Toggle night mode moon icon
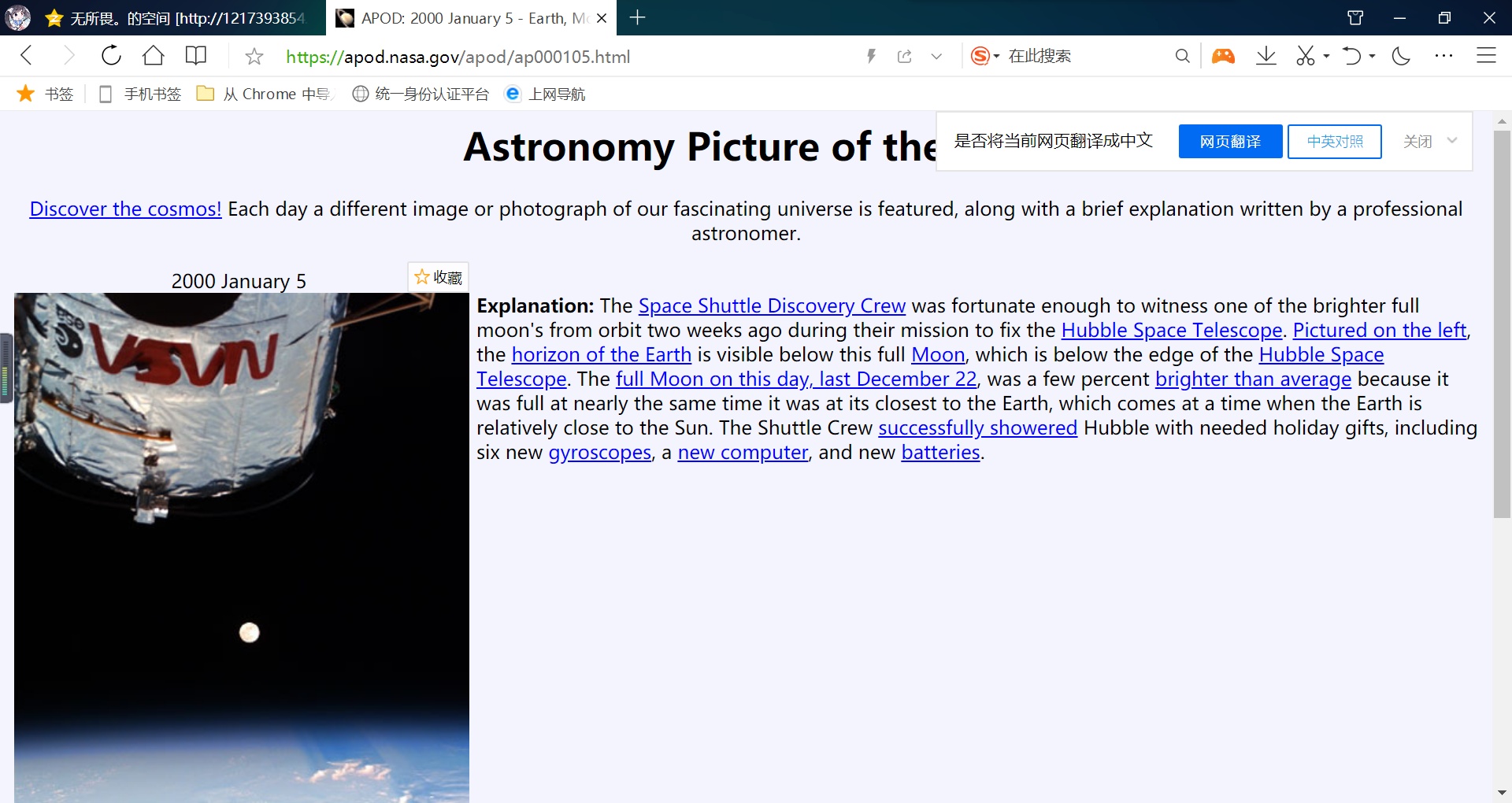1512x803 pixels. tap(1401, 56)
